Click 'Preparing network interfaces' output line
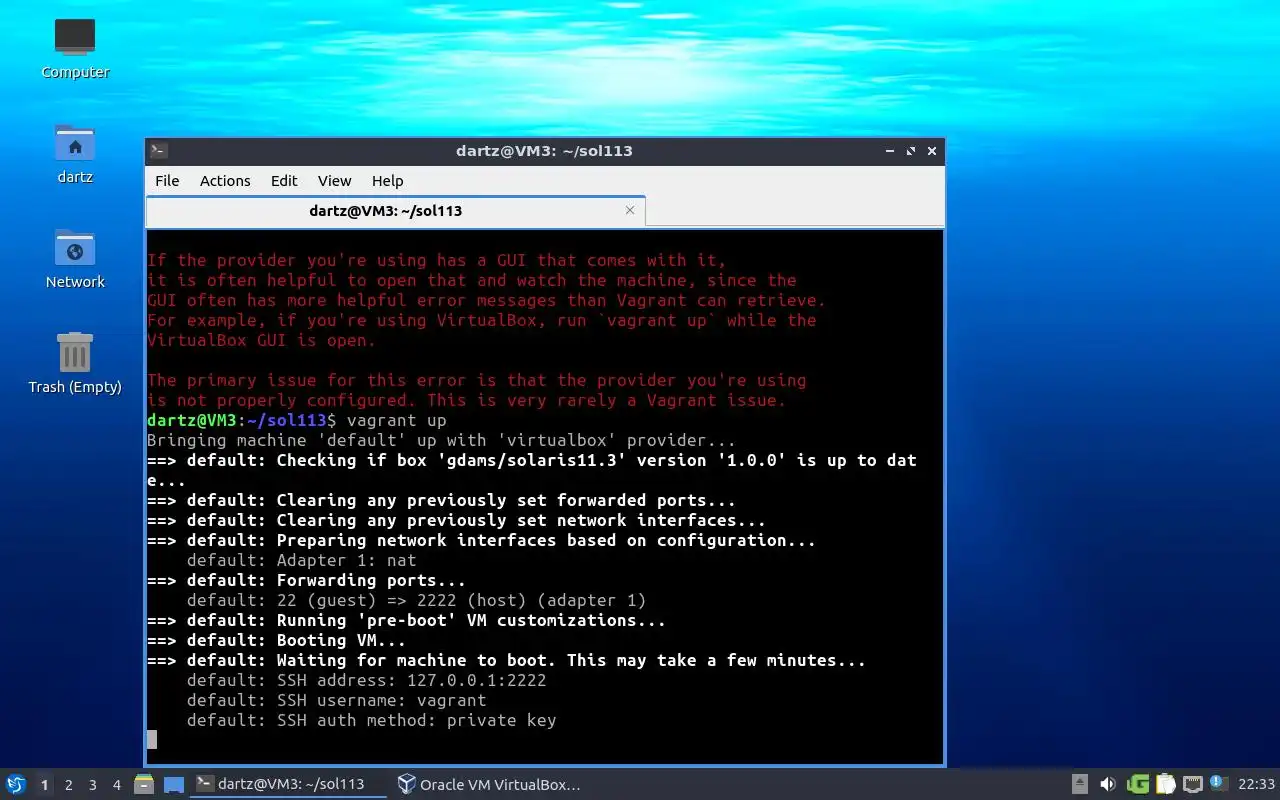This screenshot has height=800, width=1280. pos(481,540)
